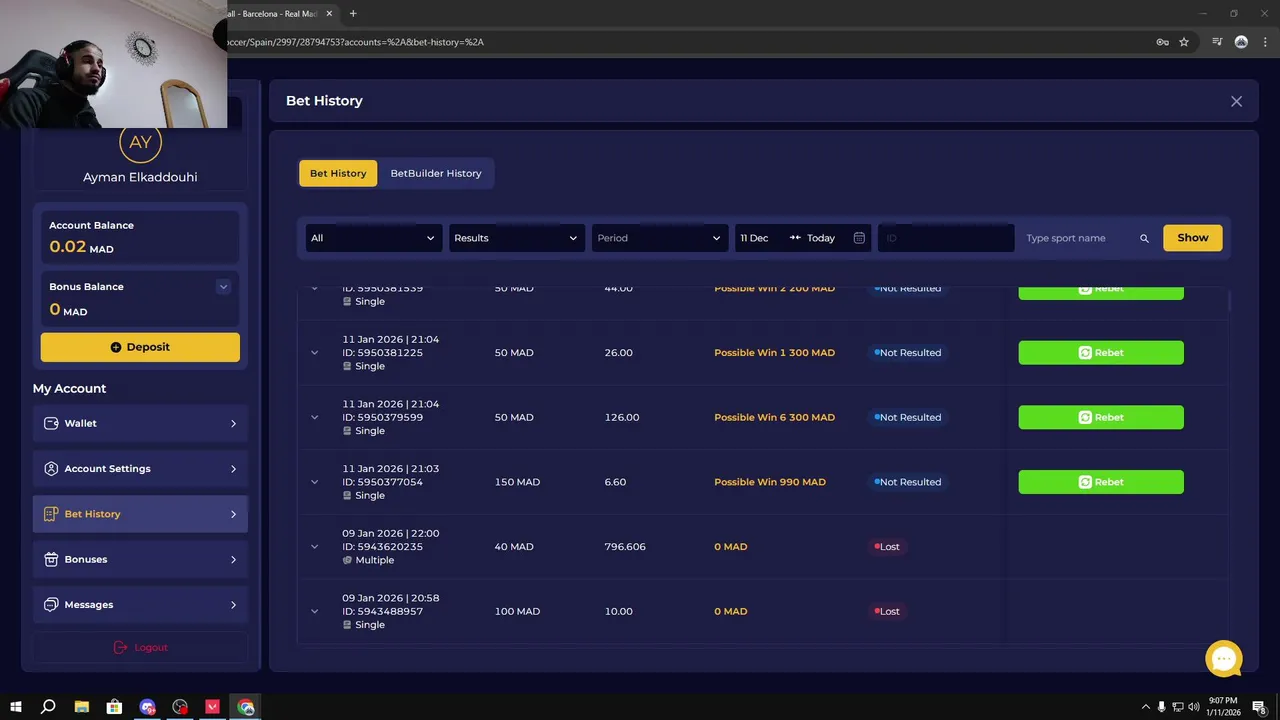Open File Explorer from taskbar

point(82,707)
